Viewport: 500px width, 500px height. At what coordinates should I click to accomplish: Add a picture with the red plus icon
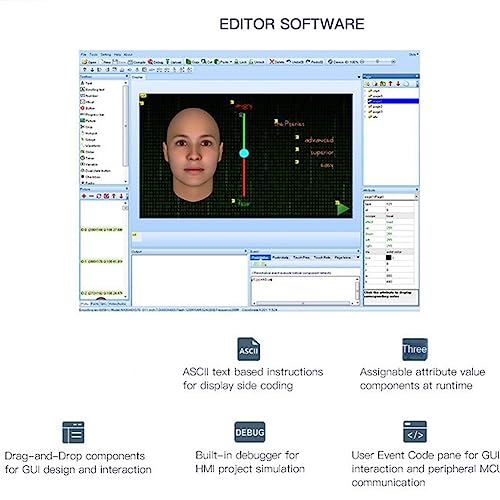[x=84, y=196]
